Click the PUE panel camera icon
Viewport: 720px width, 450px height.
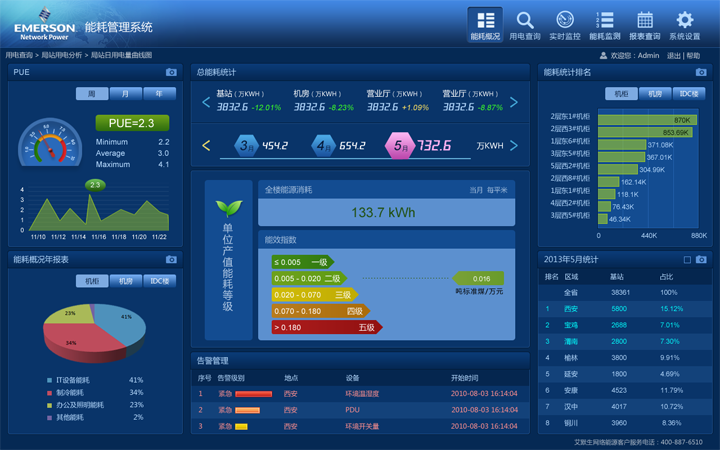pos(171,72)
